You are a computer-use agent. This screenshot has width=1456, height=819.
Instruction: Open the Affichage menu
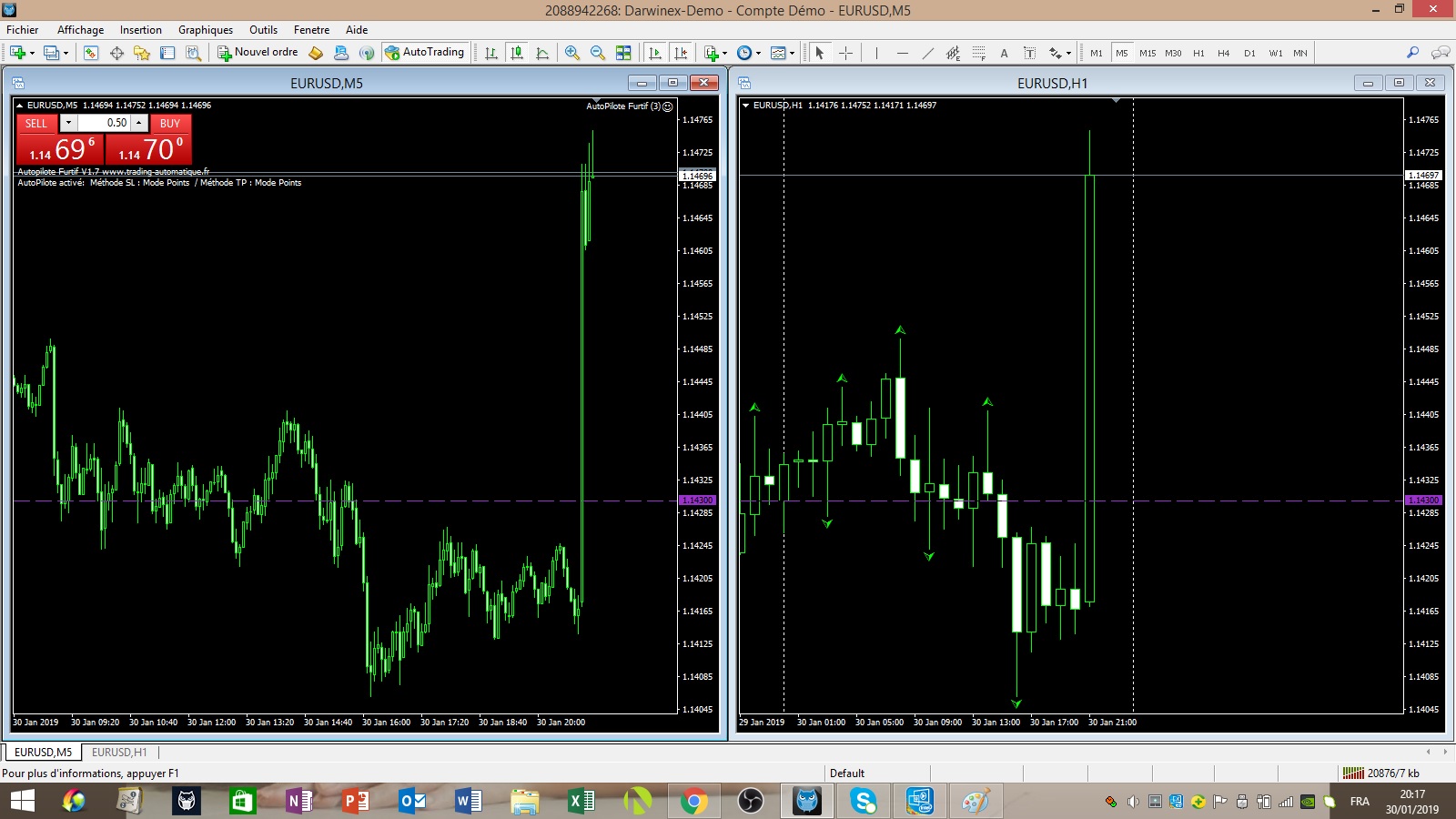point(80,30)
